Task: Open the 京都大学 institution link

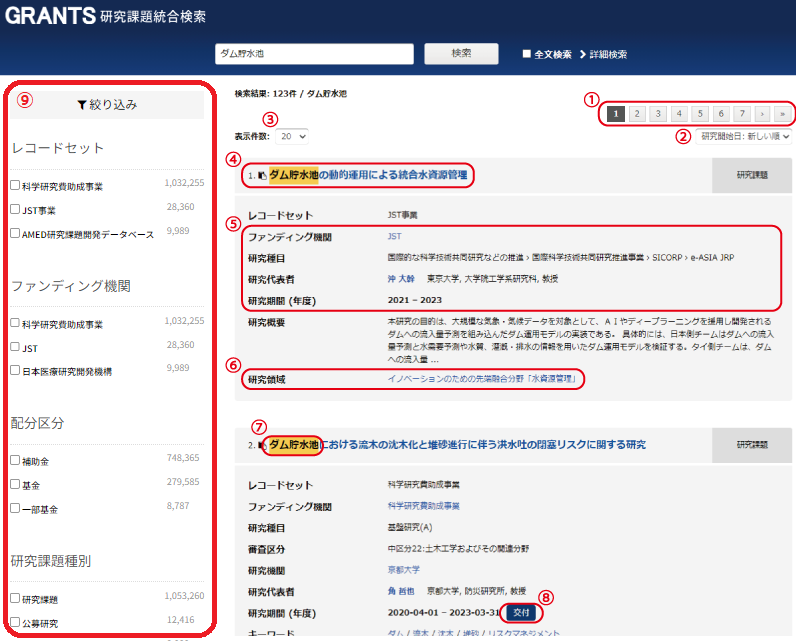Action: (x=404, y=570)
